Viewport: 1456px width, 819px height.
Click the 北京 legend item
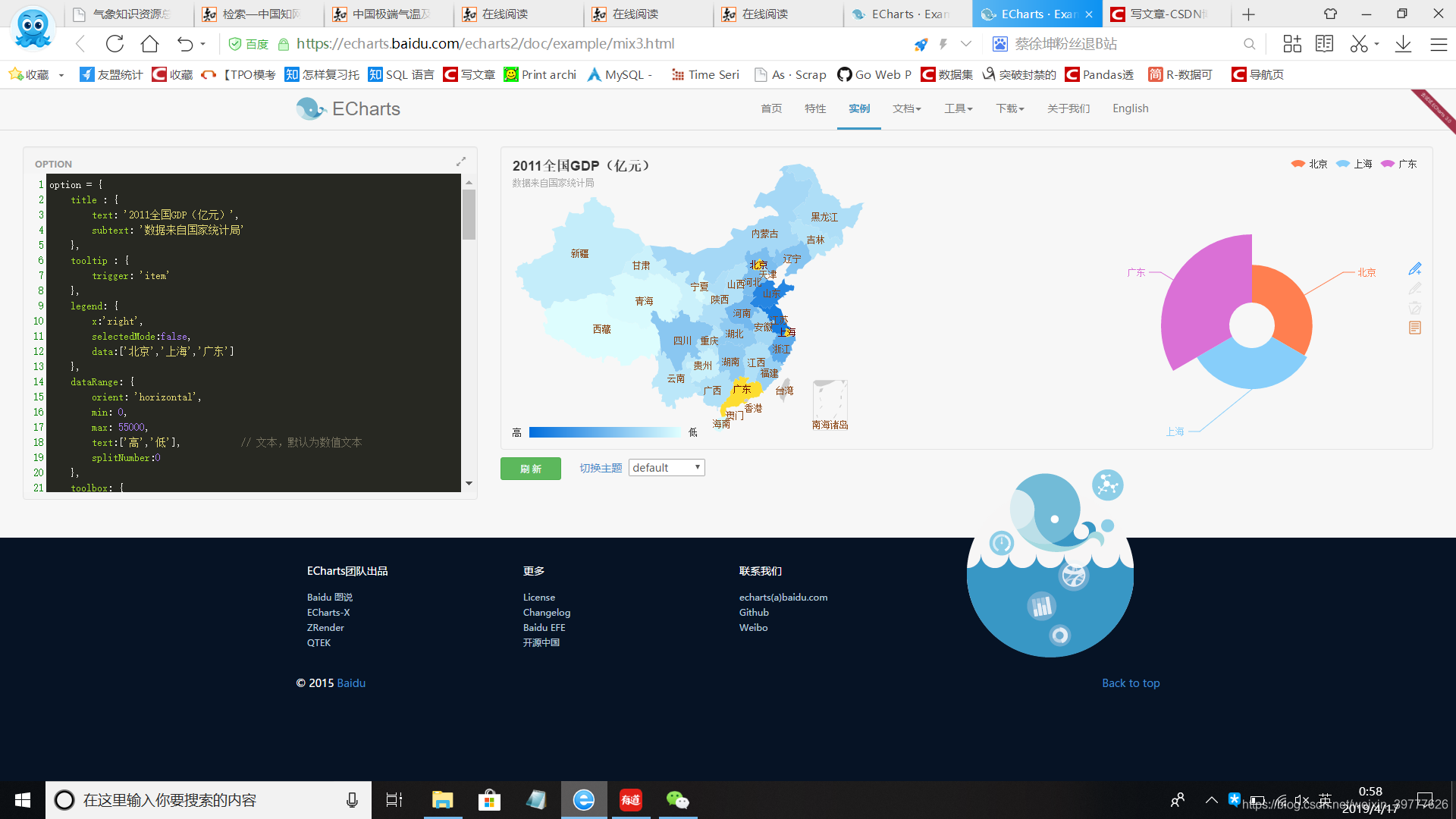coord(1310,164)
